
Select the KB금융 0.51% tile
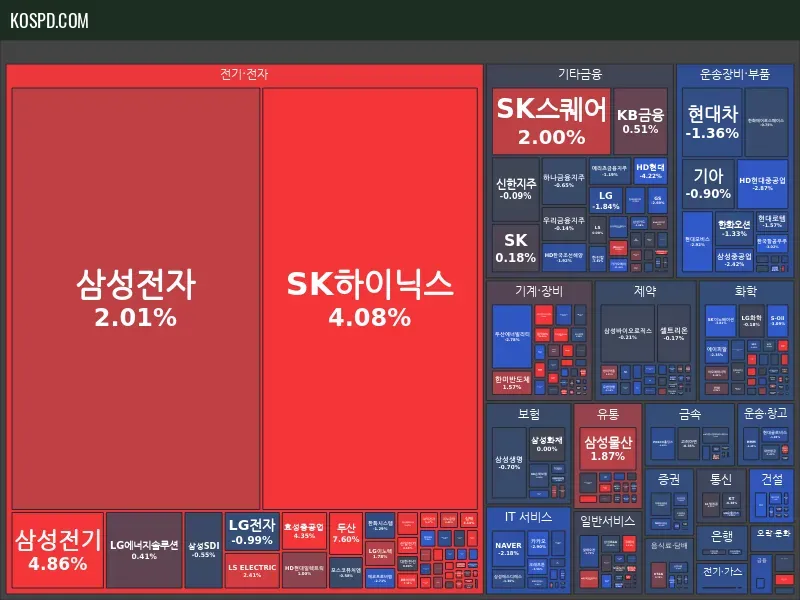[x=640, y=121]
